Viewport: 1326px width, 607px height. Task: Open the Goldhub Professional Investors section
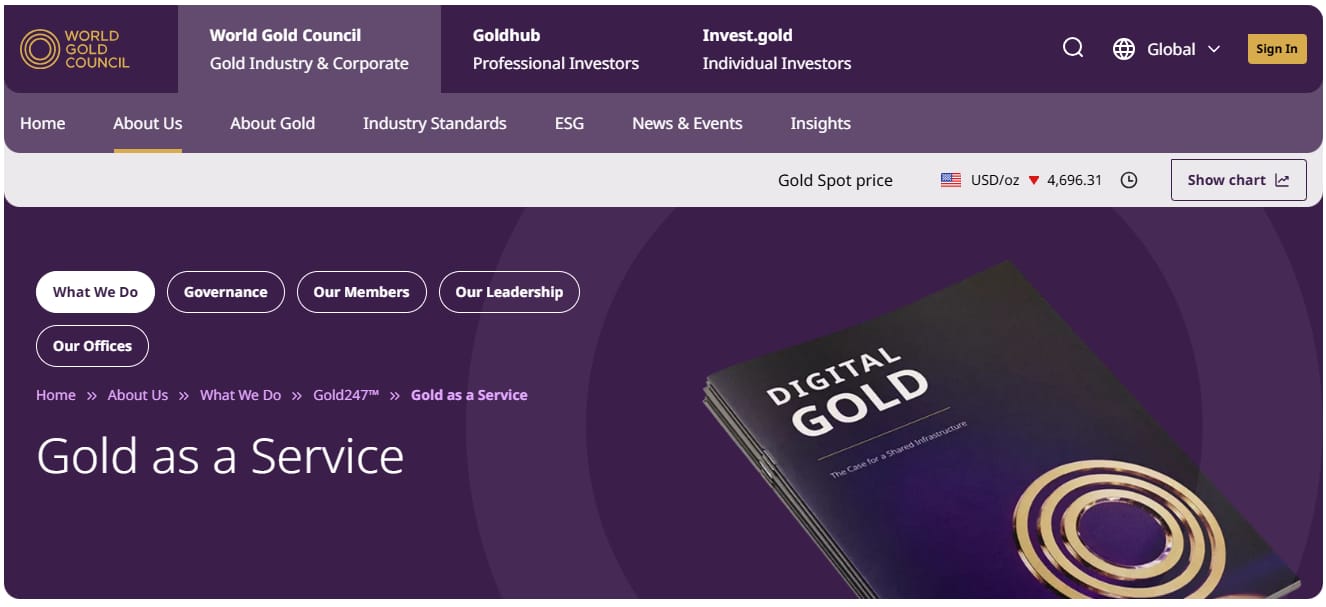point(555,48)
